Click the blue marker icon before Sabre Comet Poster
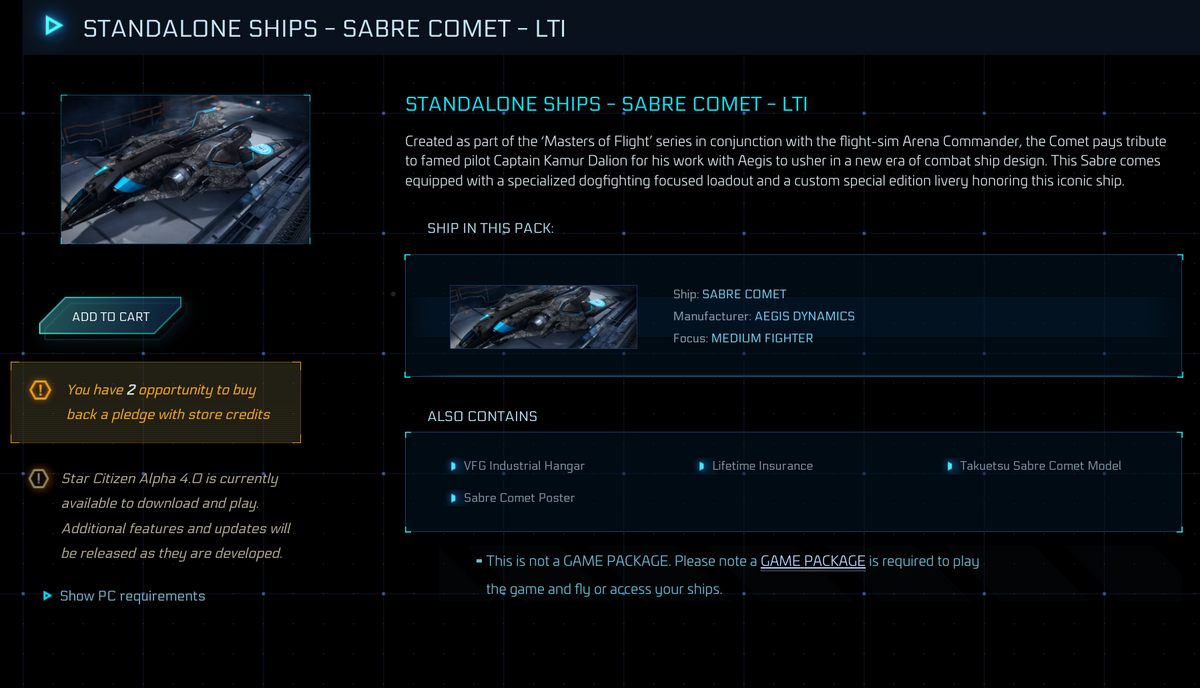Image resolution: width=1200 pixels, height=688 pixels. click(x=455, y=497)
